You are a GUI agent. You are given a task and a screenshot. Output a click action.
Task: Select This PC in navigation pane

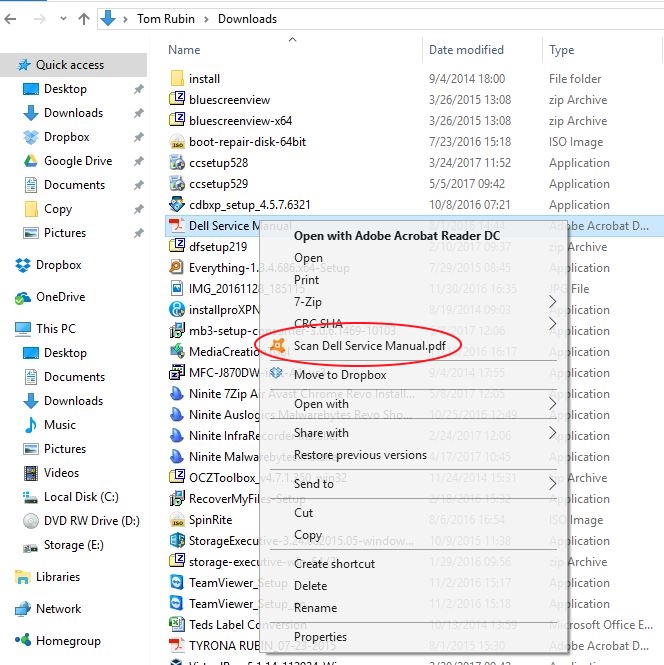(x=55, y=328)
